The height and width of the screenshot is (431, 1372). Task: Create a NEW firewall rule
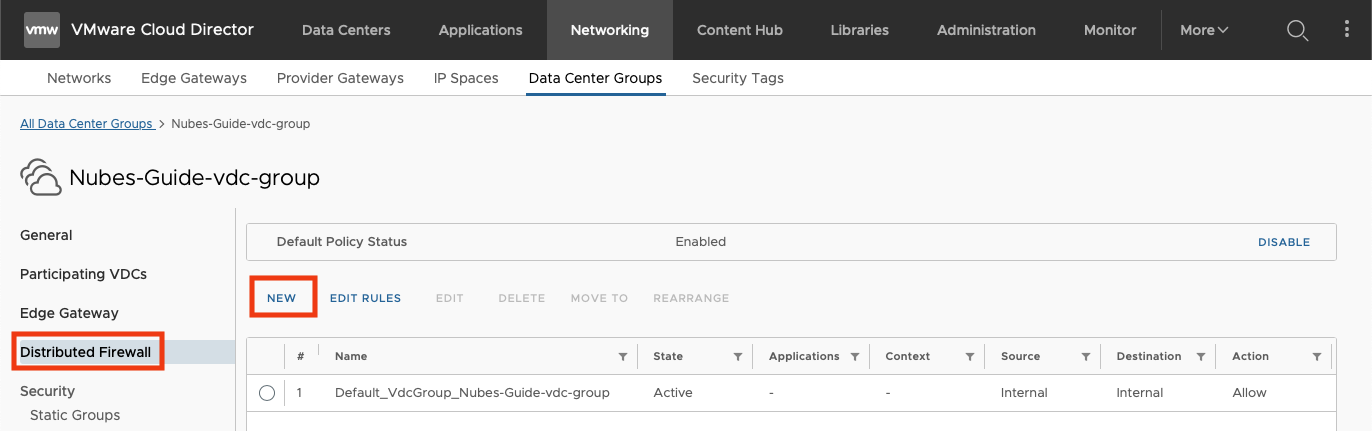[282, 298]
